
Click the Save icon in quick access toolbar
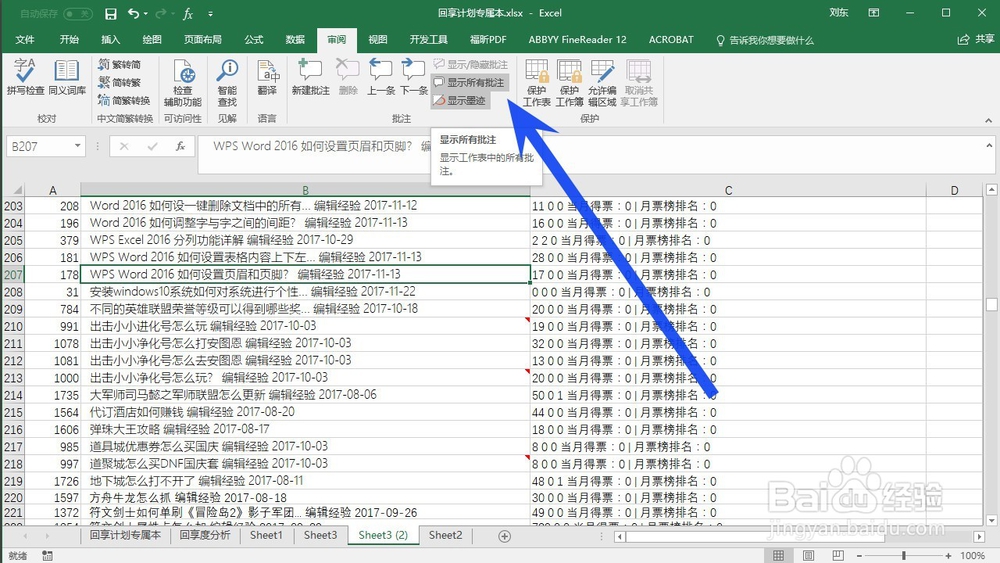click(110, 13)
